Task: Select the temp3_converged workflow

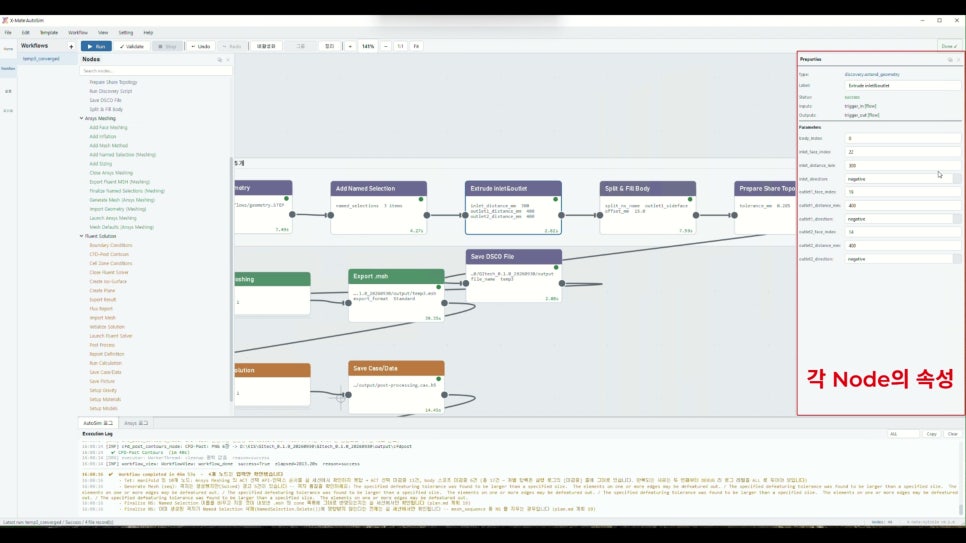Action: tap(41, 59)
